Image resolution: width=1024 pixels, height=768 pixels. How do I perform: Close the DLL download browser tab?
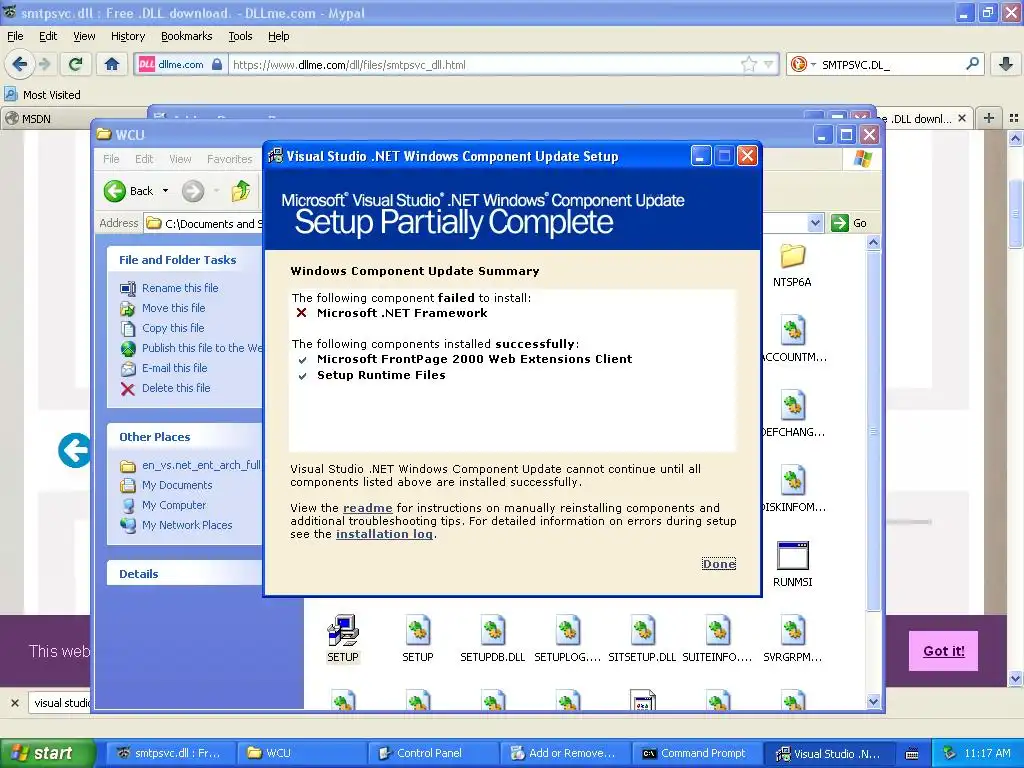(x=961, y=118)
